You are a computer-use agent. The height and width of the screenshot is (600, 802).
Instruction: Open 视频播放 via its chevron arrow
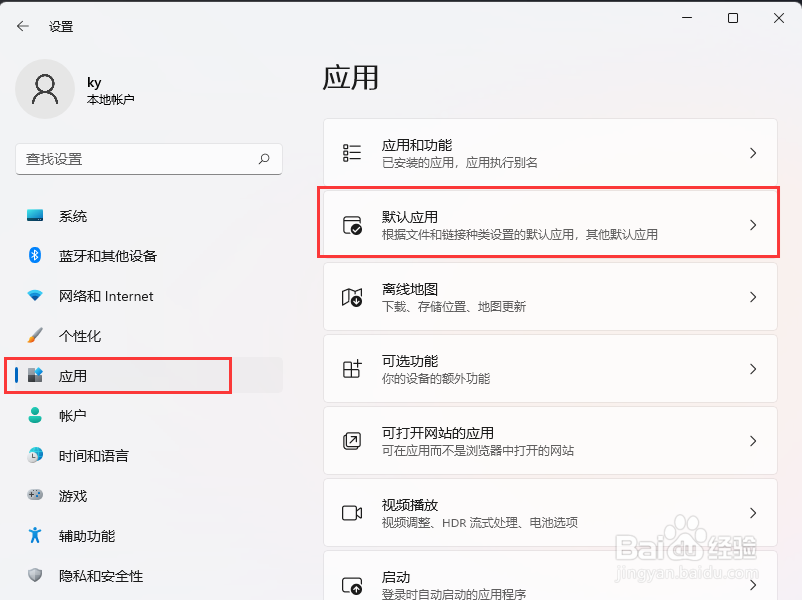[x=753, y=513]
